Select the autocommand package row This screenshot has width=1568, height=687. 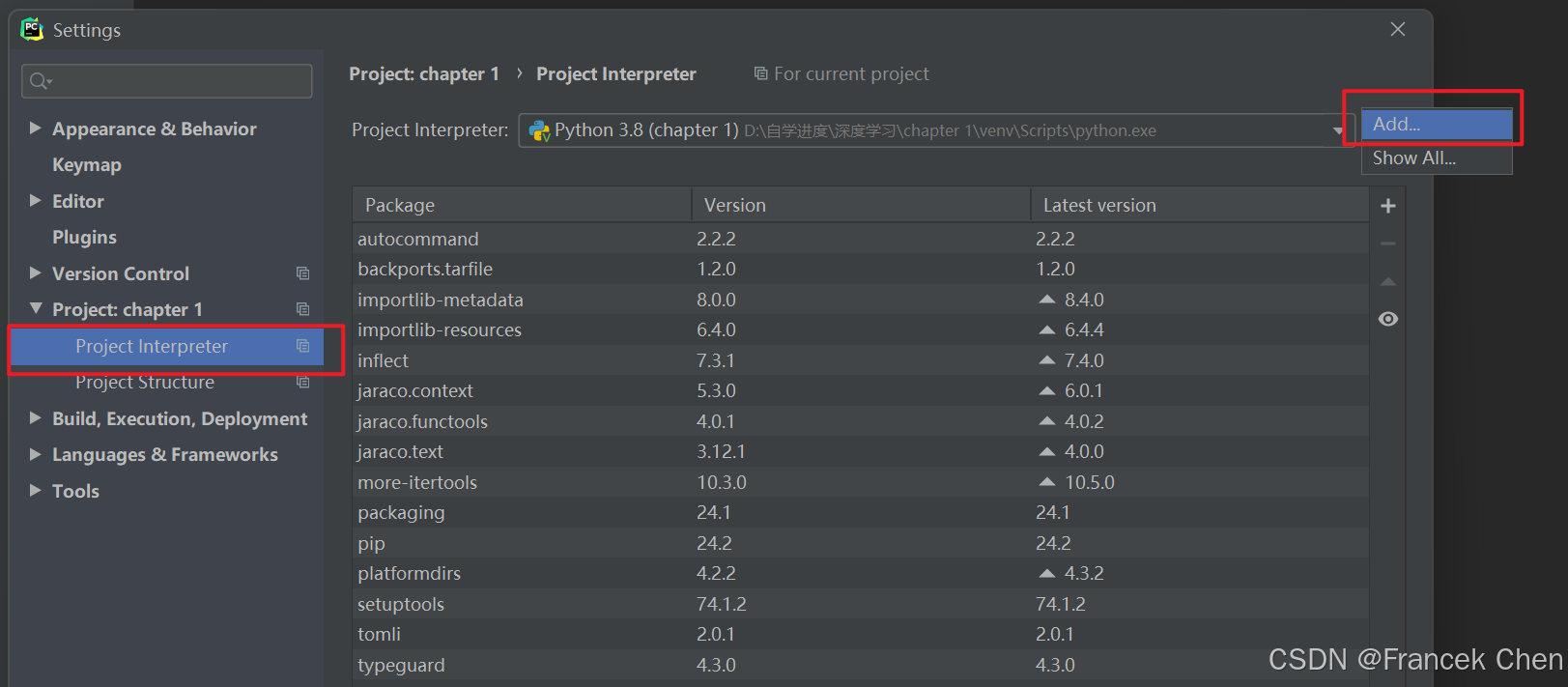click(x=861, y=239)
